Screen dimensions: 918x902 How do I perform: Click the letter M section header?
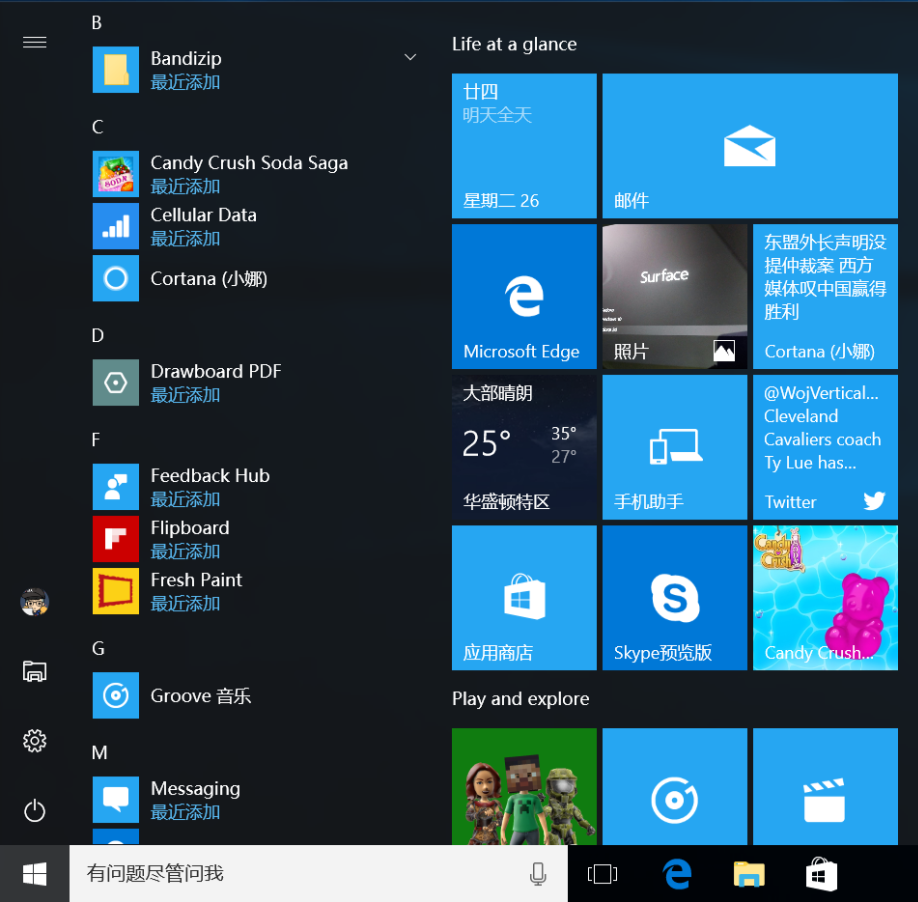(x=100, y=752)
